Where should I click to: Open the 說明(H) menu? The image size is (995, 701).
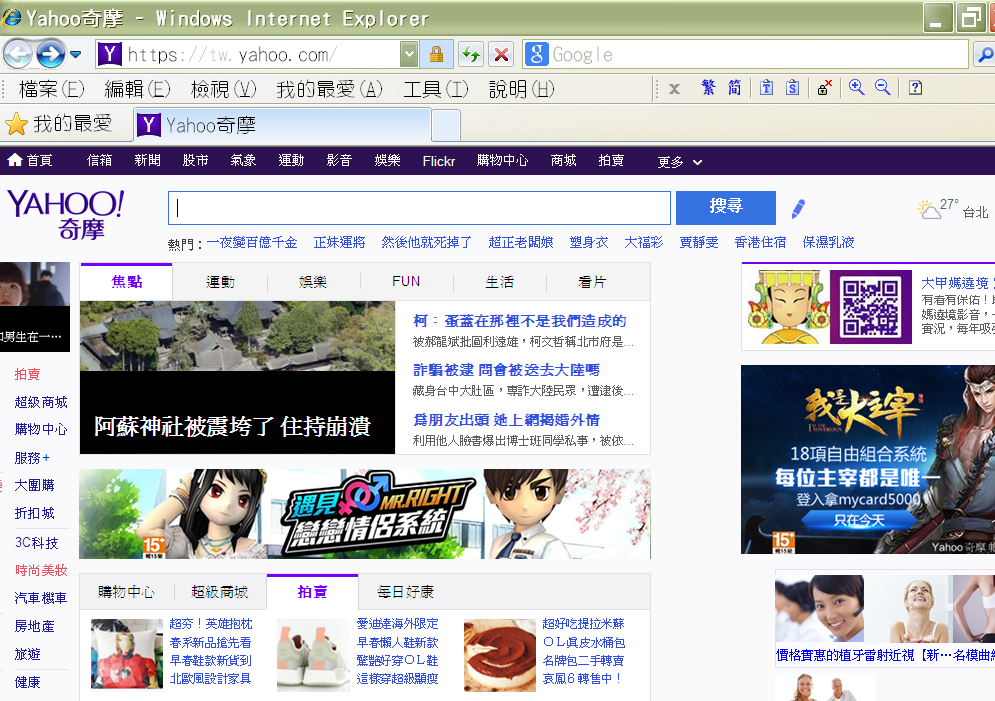click(x=522, y=89)
